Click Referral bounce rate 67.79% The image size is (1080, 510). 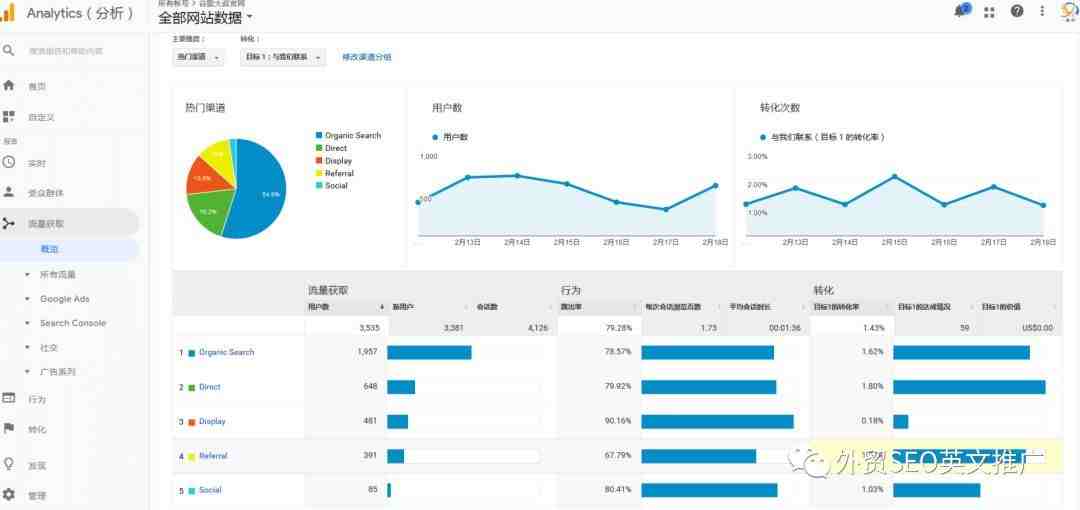pyautogui.click(x=618, y=456)
